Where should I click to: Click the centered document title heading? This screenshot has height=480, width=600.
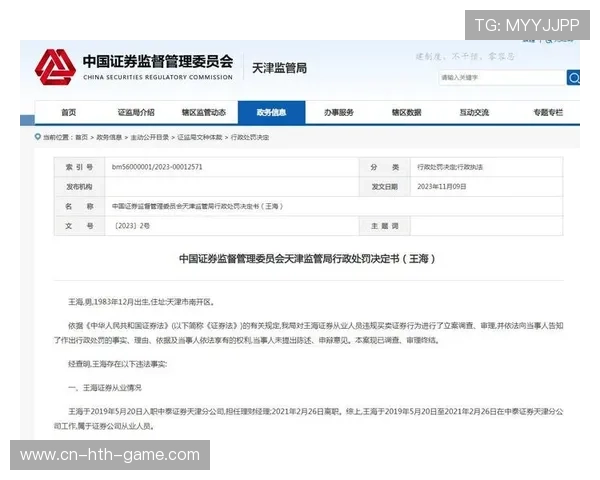[x=308, y=259]
